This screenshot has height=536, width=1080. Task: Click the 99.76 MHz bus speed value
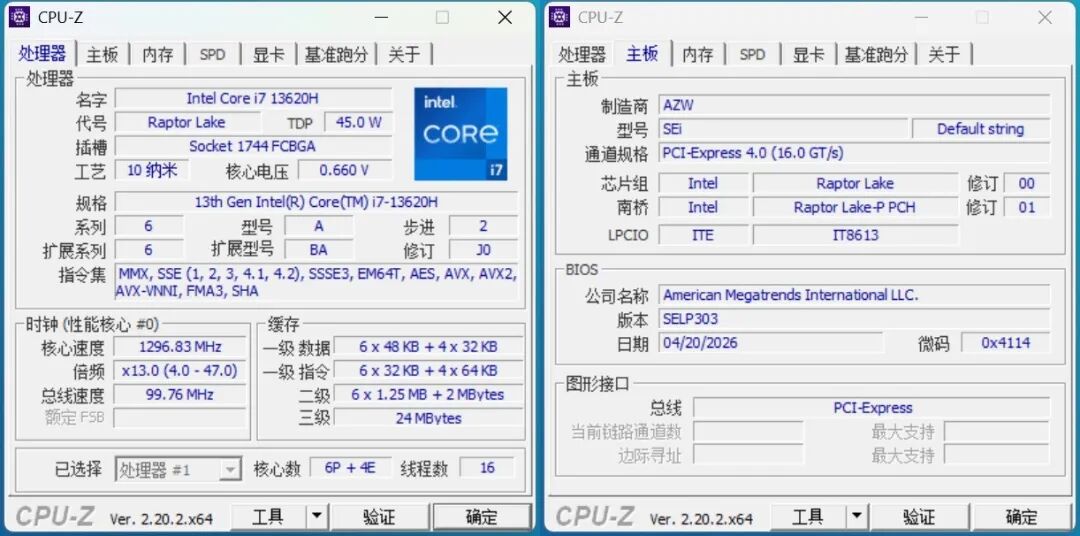[x=180, y=395]
